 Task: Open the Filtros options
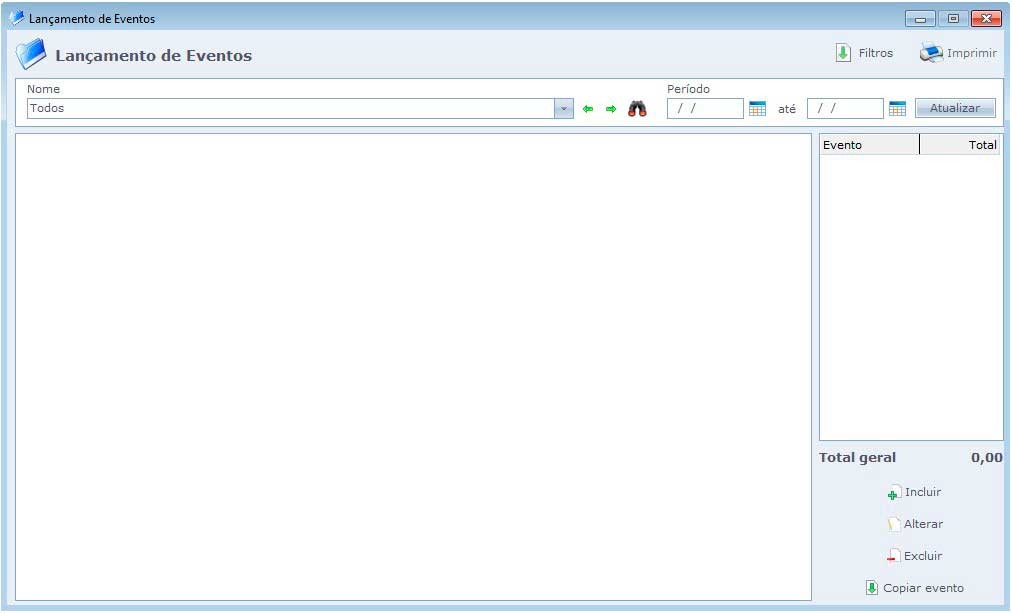864,53
